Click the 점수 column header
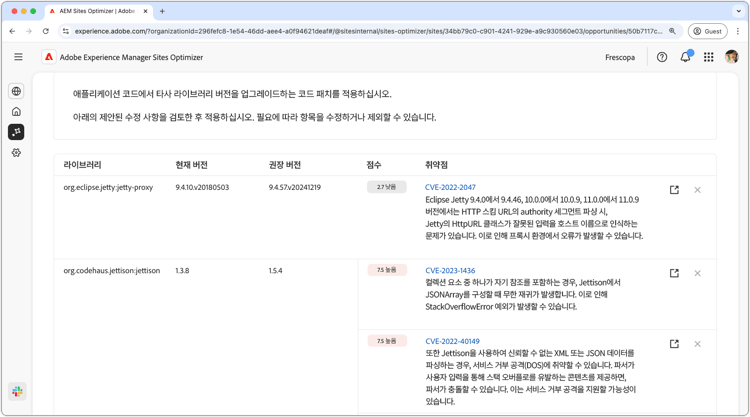Screen dimensions: 750x417 coord(374,165)
